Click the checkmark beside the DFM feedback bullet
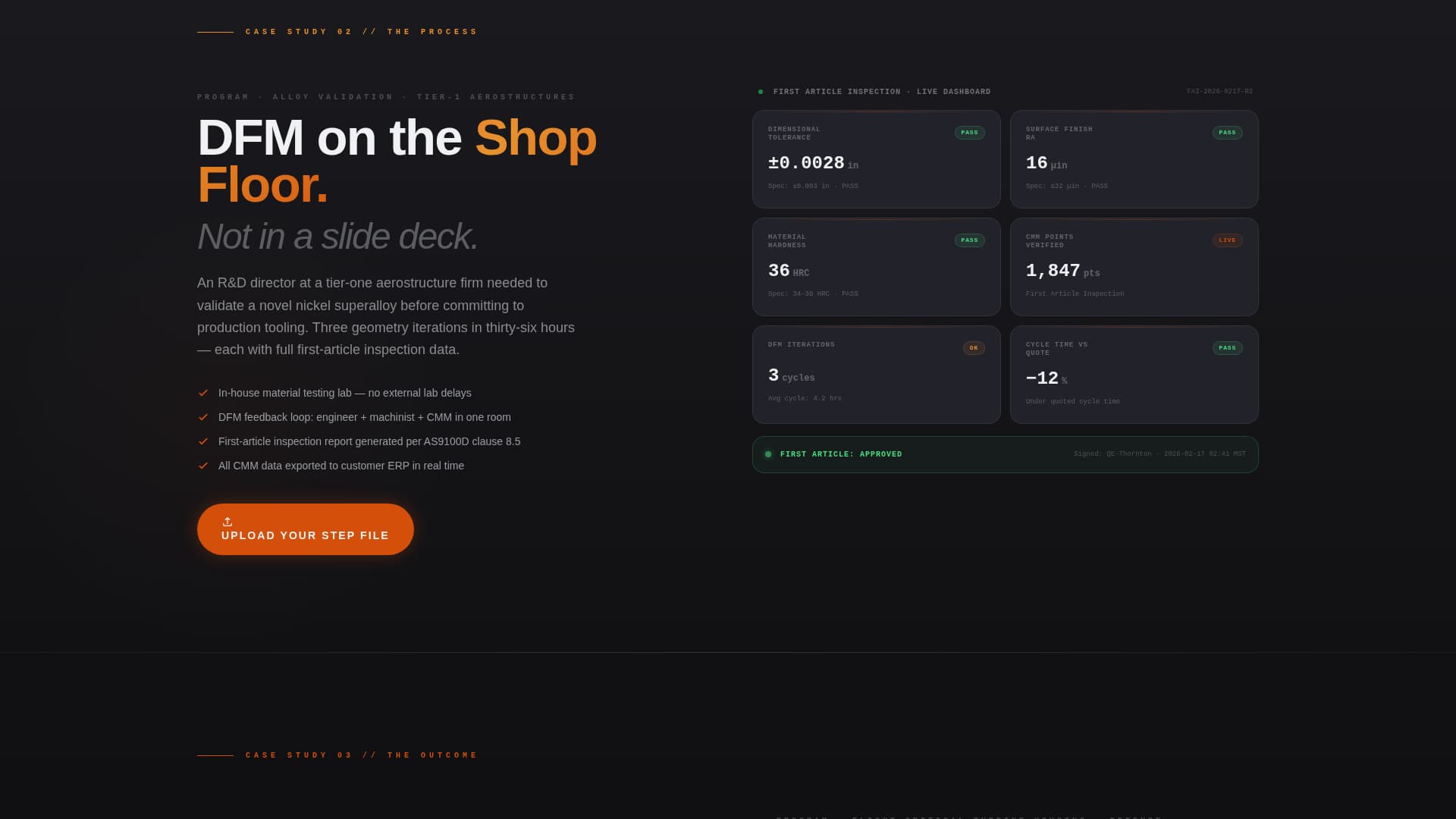 [x=203, y=416]
